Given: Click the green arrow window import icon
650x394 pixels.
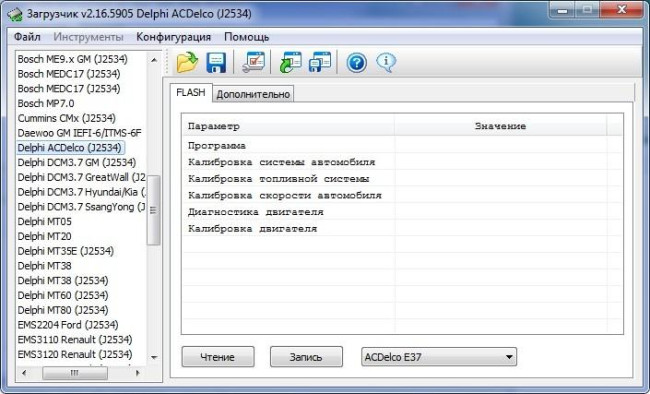Looking at the screenshot, I should coord(291,63).
